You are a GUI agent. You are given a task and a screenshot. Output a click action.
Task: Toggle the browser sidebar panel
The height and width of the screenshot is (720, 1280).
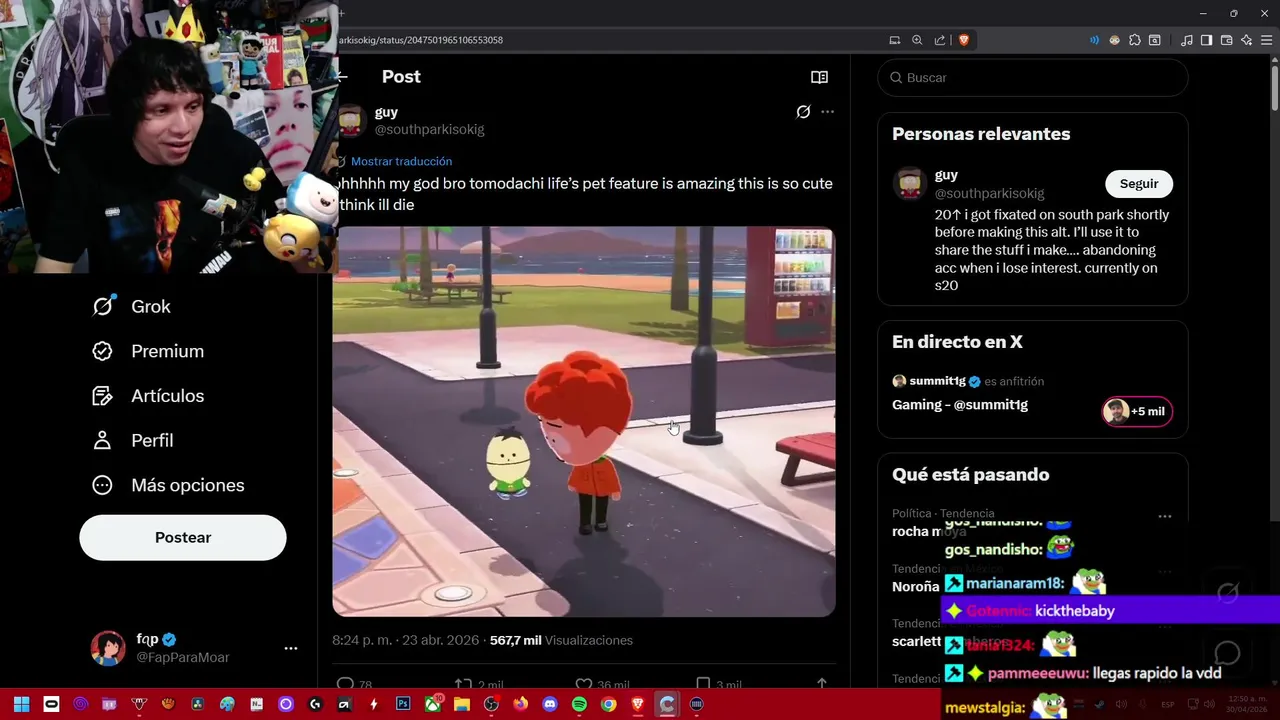click(1206, 40)
